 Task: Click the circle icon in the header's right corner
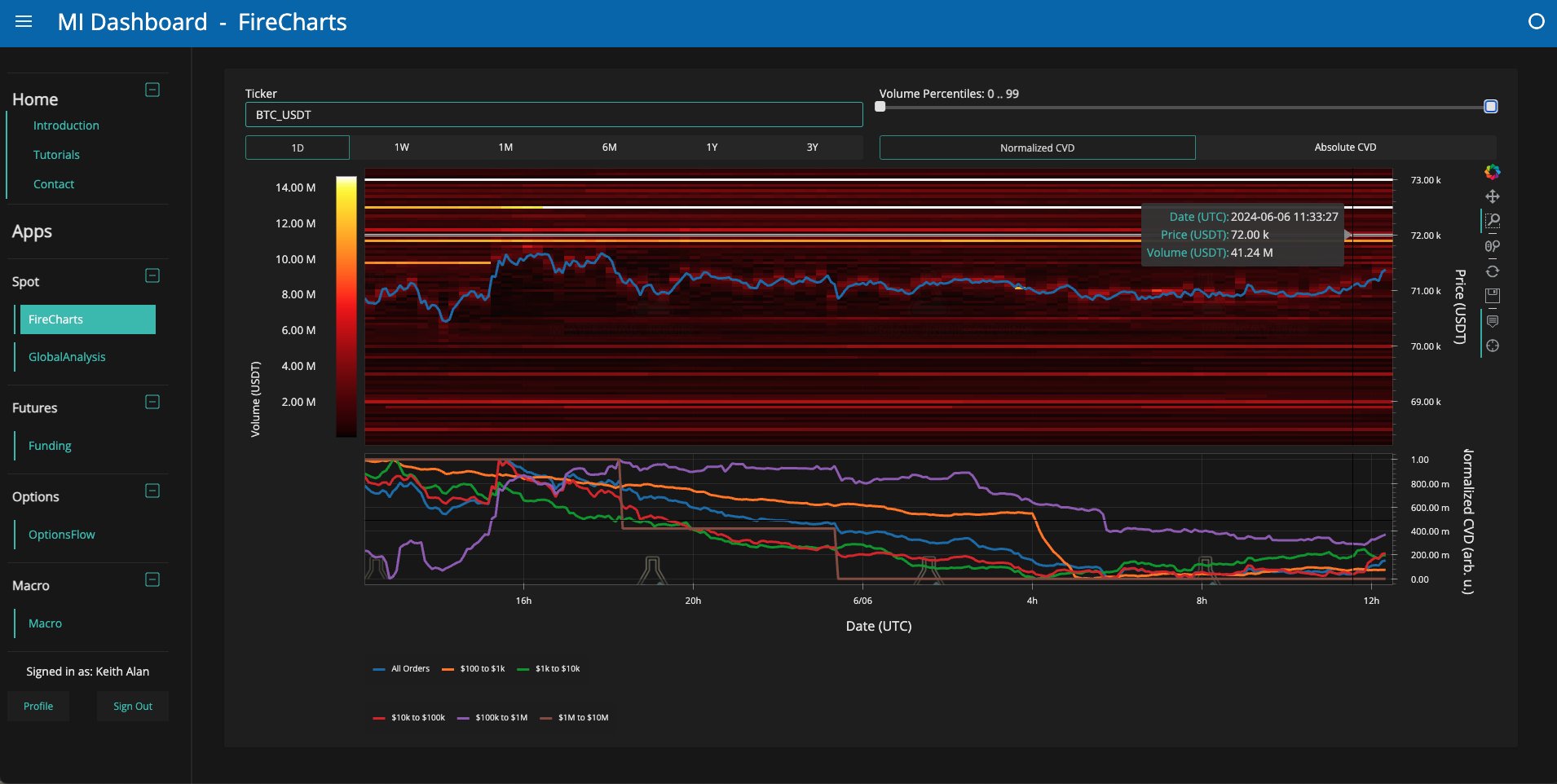pos(1536,22)
